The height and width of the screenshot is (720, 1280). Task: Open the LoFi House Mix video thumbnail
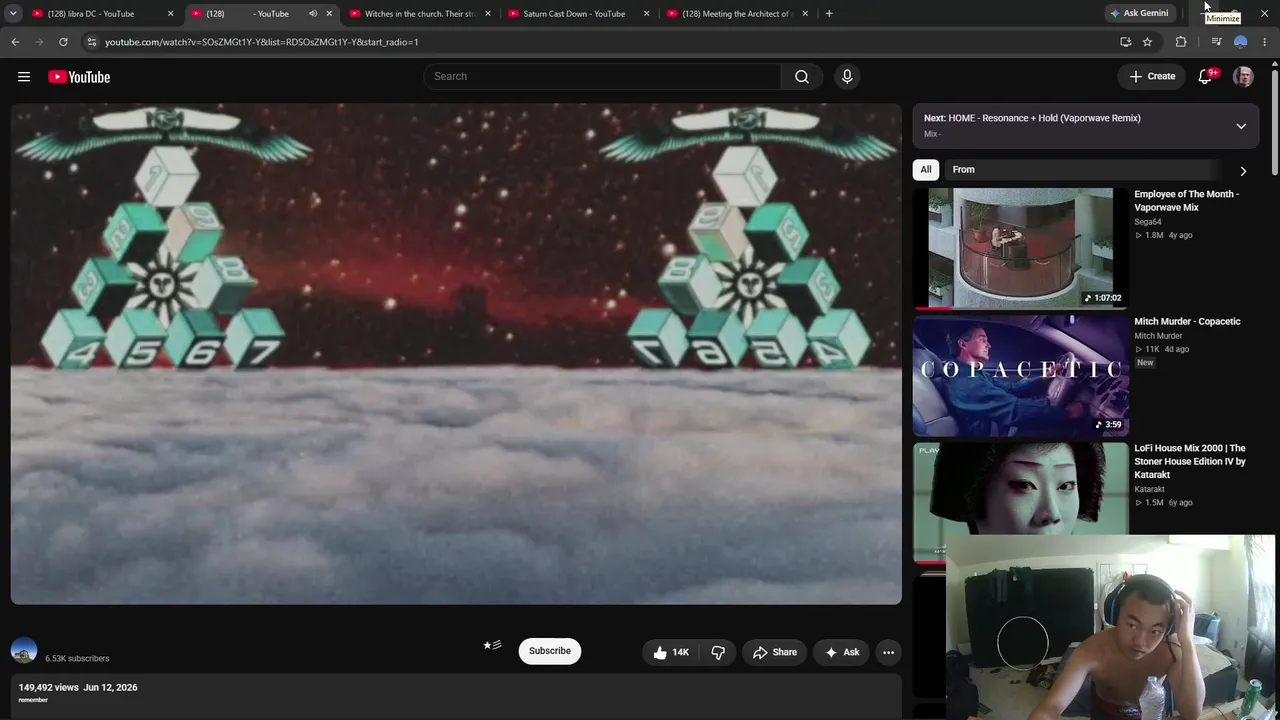coord(1020,490)
